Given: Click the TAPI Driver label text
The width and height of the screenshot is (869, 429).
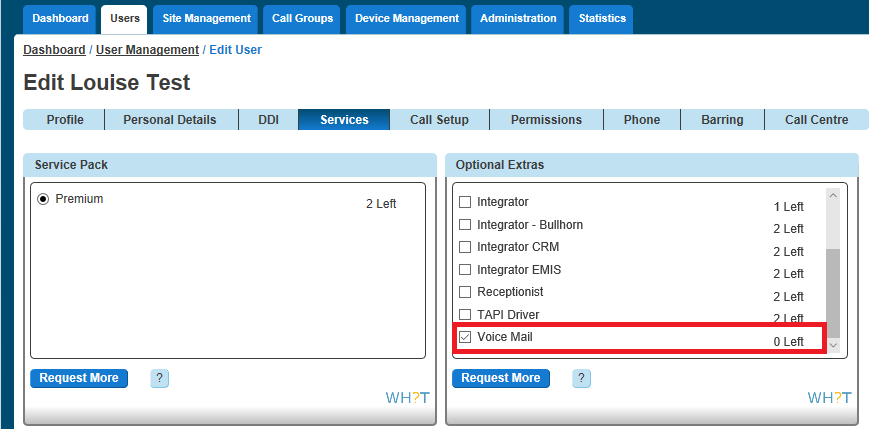Looking at the screenshot, I should [x=508, y=314].
